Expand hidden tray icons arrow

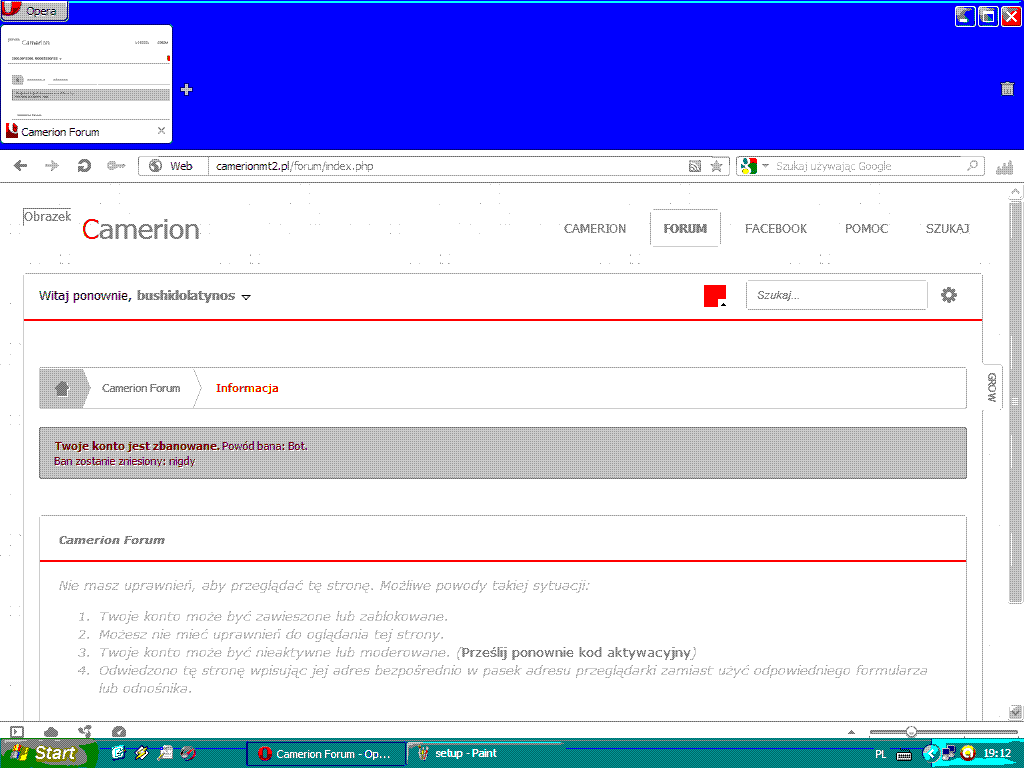coord(931,754)
